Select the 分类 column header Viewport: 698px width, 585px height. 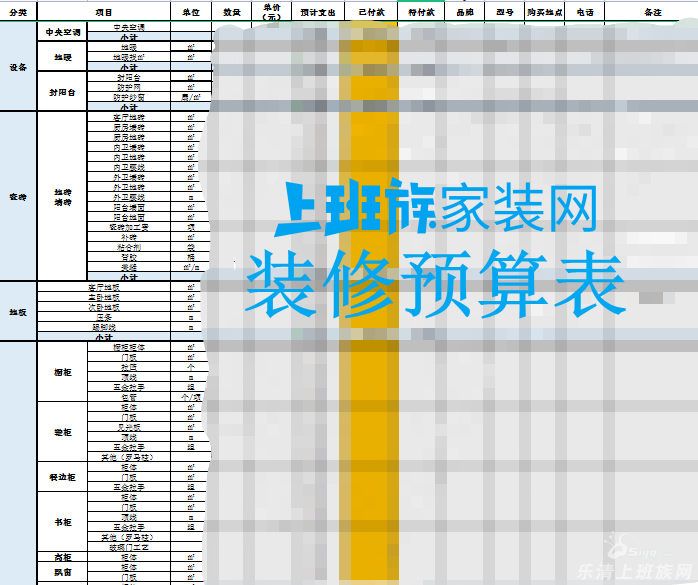[x=18, y=12]
